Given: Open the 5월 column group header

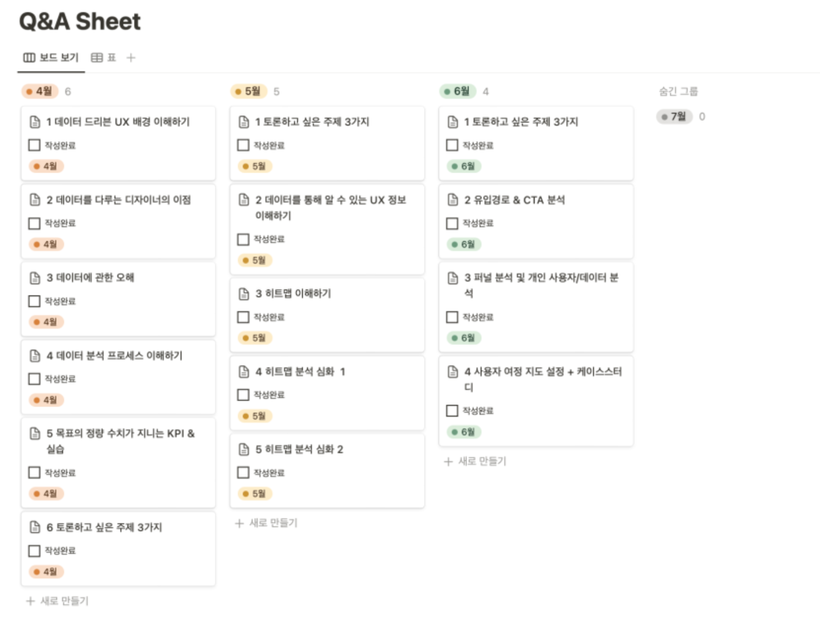Looking at the screenshot, I should pyautogui.click(x=250, y=91).
